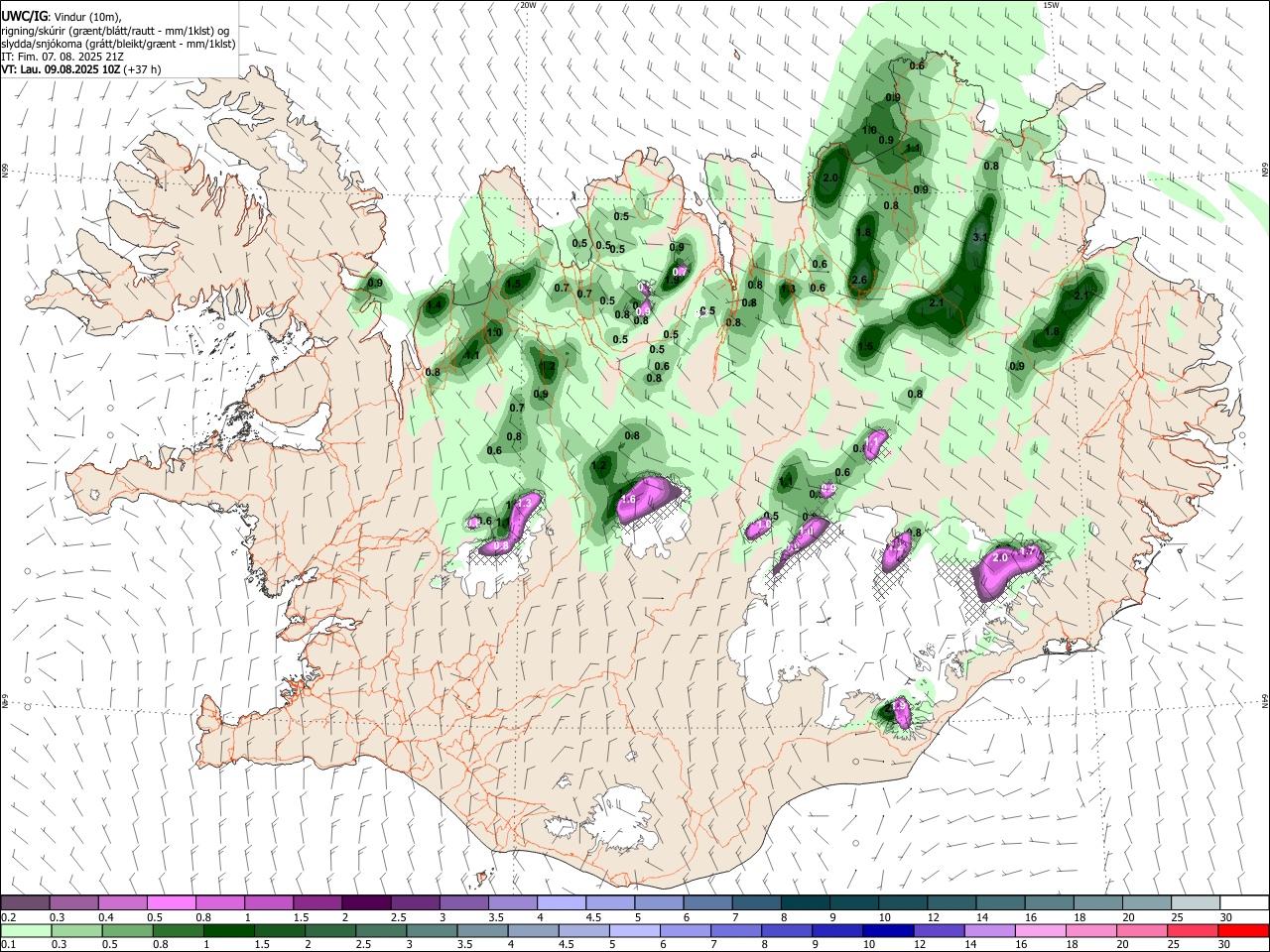This screenshot has height=952, width=1270.
Task: Select the medium green 0.5–0.8 swatch in lower scale
Action: [x=127, y=930]
